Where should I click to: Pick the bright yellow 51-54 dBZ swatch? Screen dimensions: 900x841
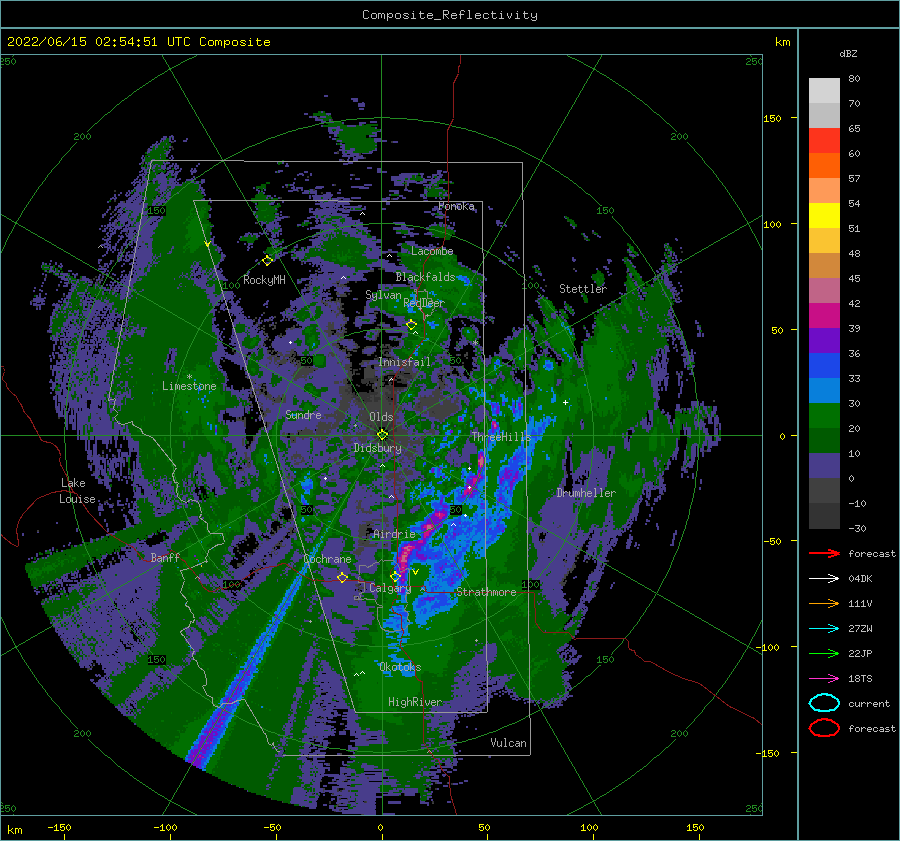coord(824,215)
